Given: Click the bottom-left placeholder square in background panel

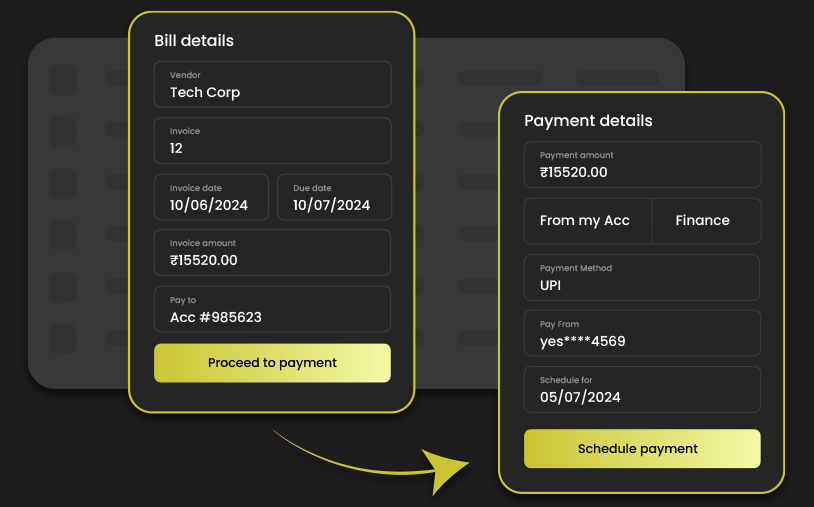Looking at the screenshot, I should pyautogui.click(x=63, y=337).
